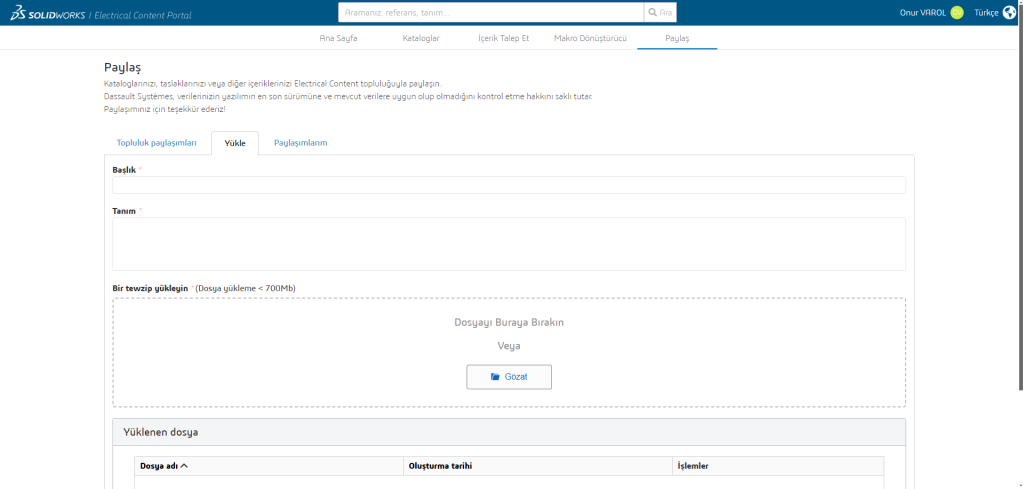
Task: Go to Ana Sayfa menu item
Action: tap(338, 38)
